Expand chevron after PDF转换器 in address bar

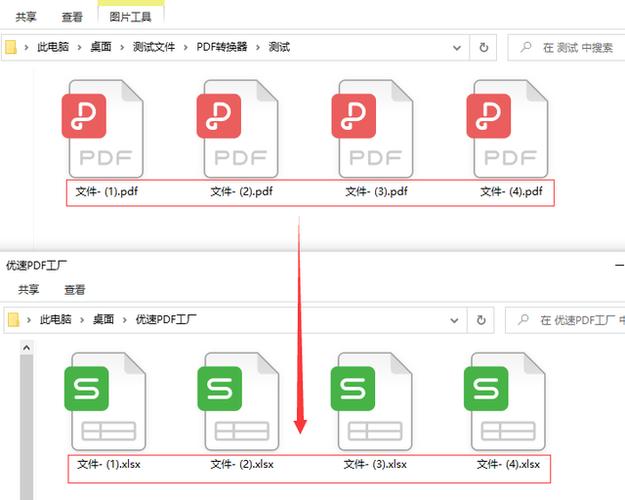258,47
